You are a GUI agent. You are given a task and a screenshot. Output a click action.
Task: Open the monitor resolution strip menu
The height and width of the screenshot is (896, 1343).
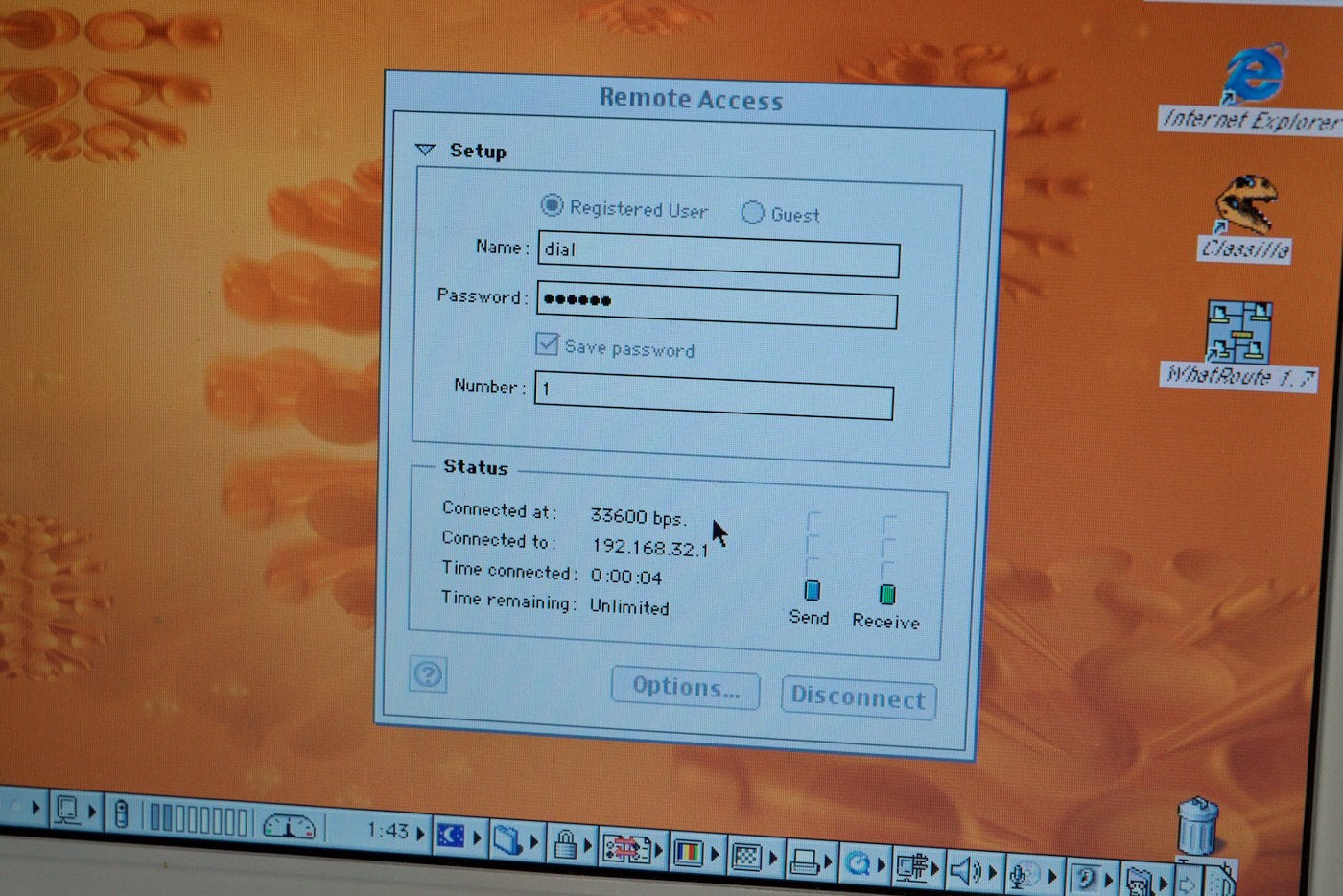[745, 856]
